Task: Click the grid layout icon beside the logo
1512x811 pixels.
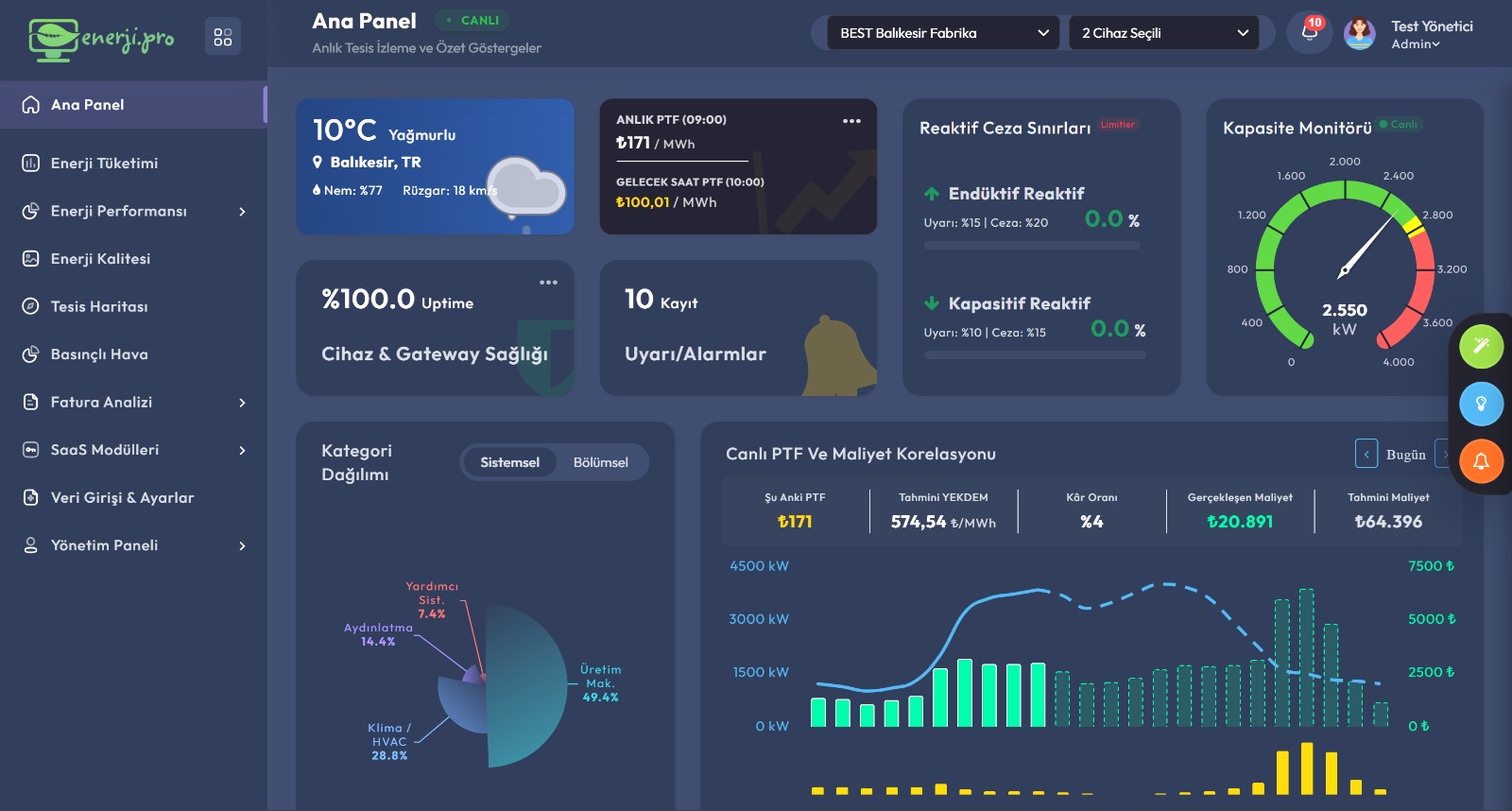Action: click(x=223, y=37)
